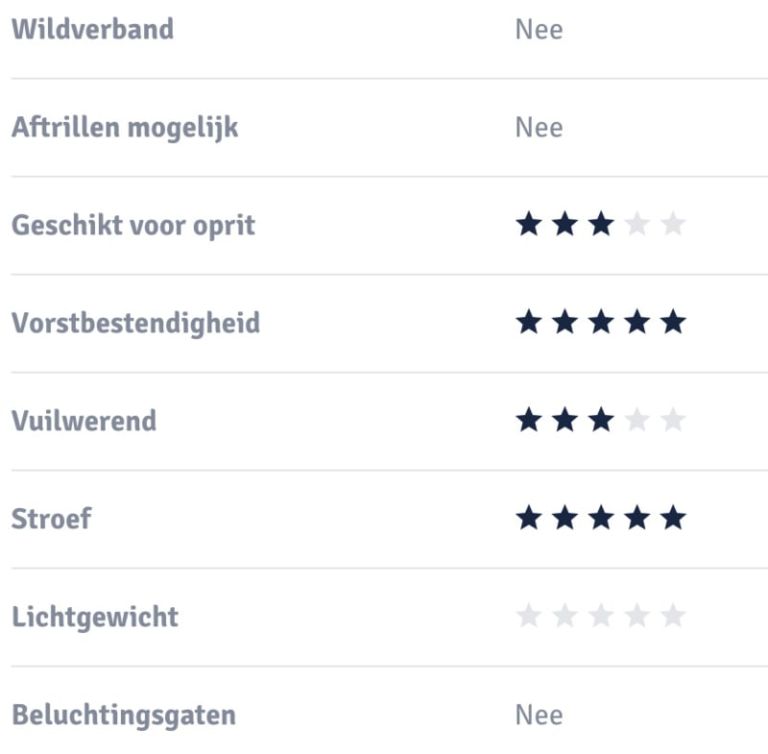Select the Lichtgewicht label
The height and width of the screenshot is (754, 768).
coord(95,617)
